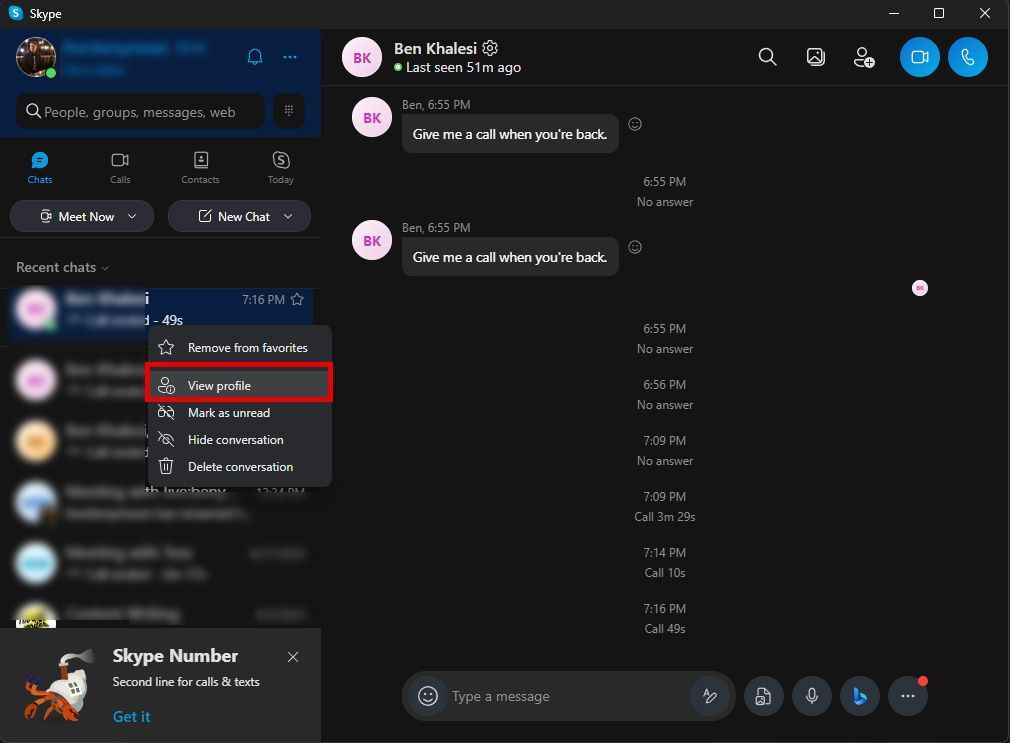Start a video call

tap(919, 57)
